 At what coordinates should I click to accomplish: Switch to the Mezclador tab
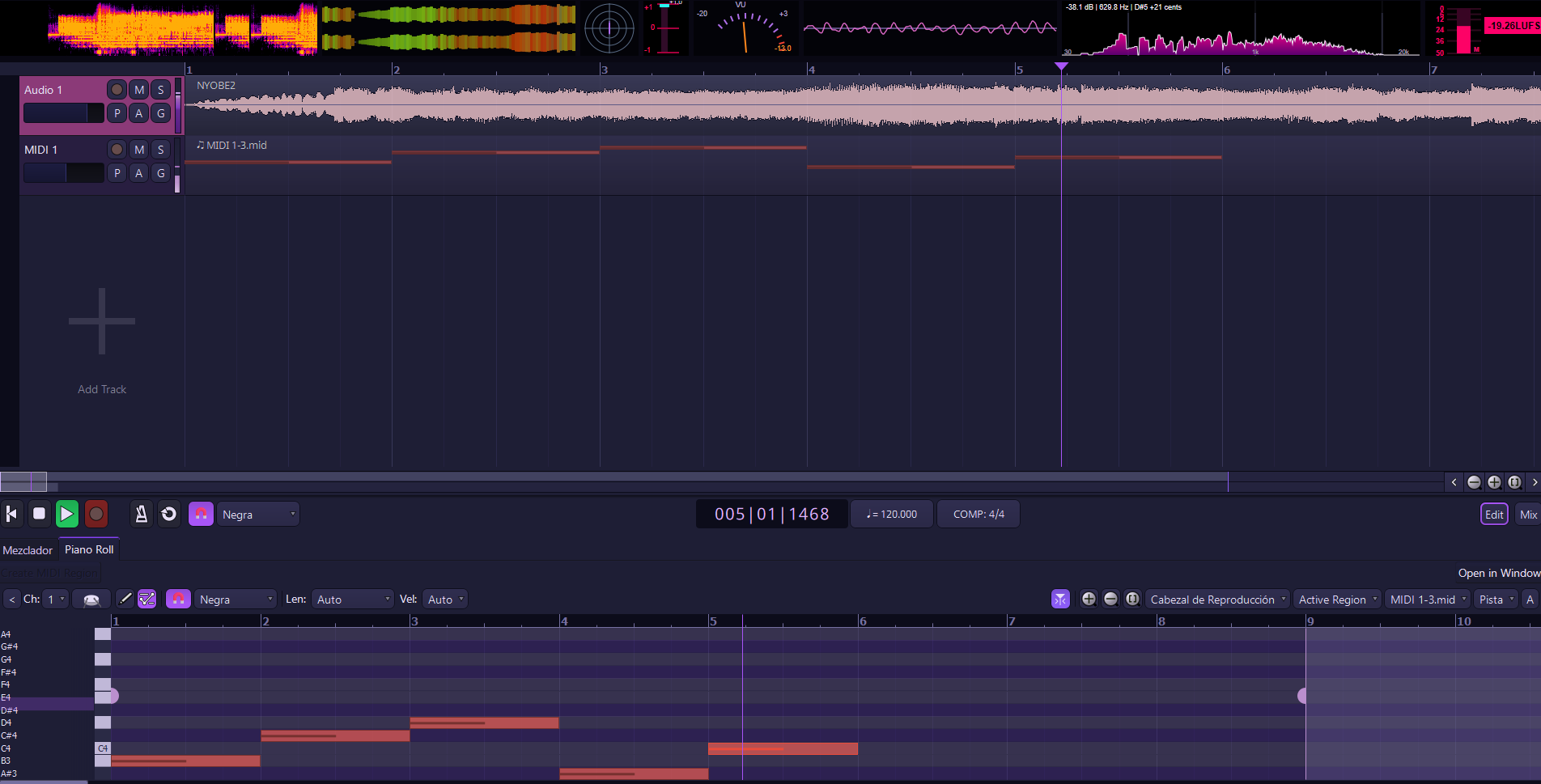click(28, 550)
